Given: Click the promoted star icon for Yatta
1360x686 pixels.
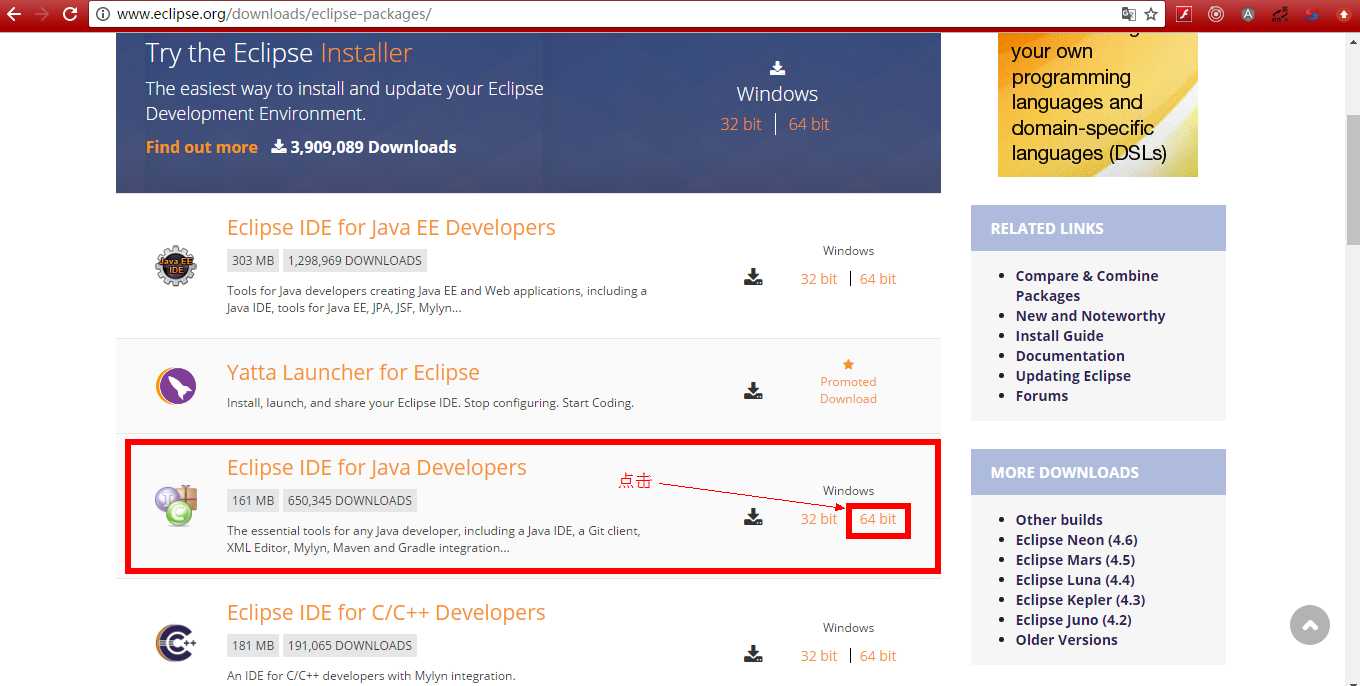Looking at the screenshot, I should tap(848, 365).
